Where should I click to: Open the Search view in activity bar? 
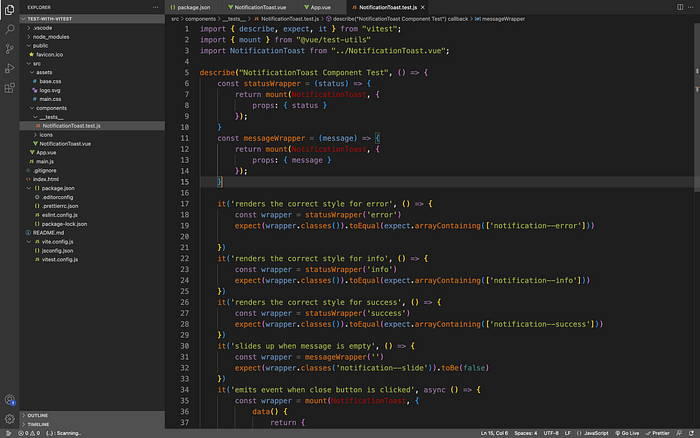pyautogui.click(x=9, y=29)
